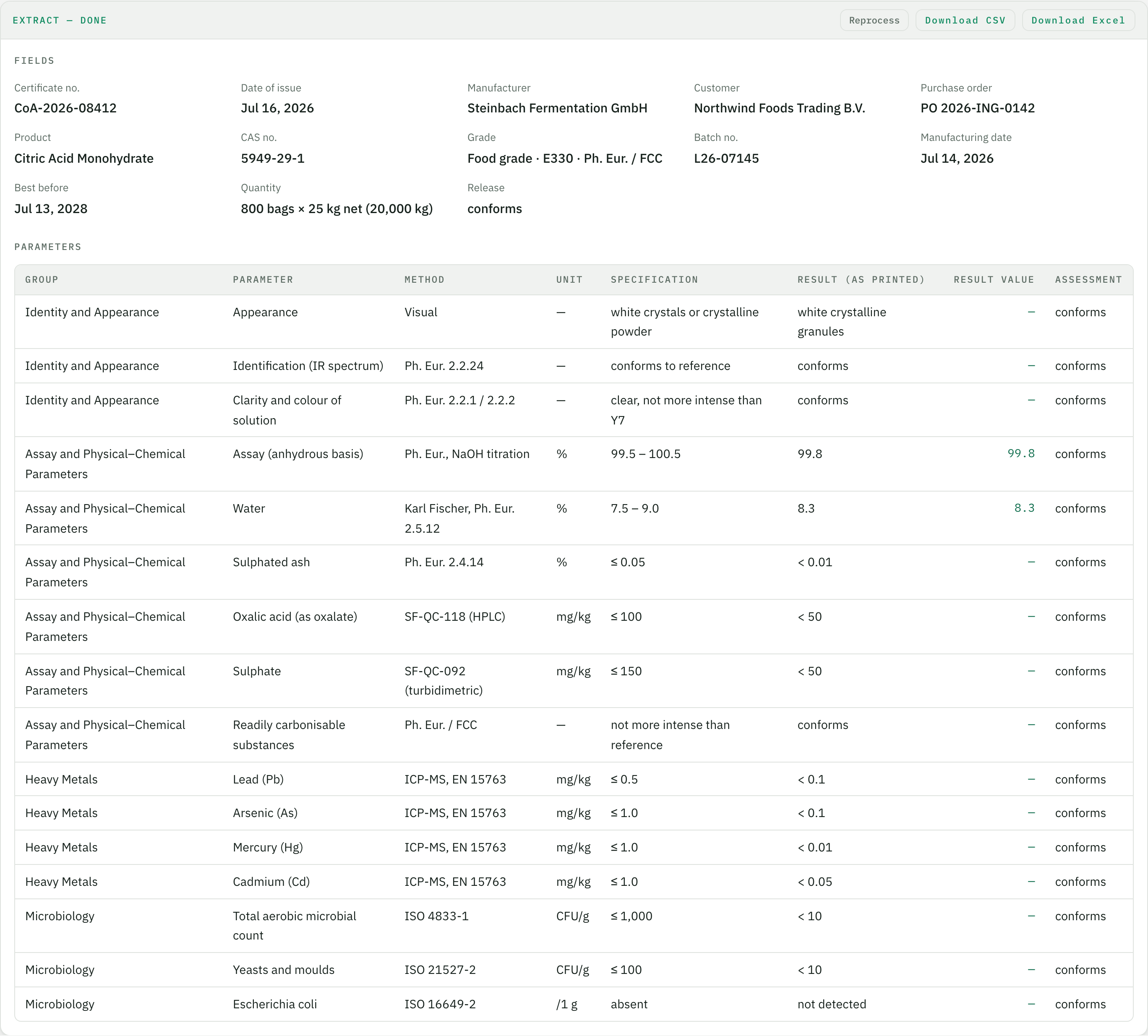Select batch number L26-07145
1148x1036 pixels.
pos(727,158)
